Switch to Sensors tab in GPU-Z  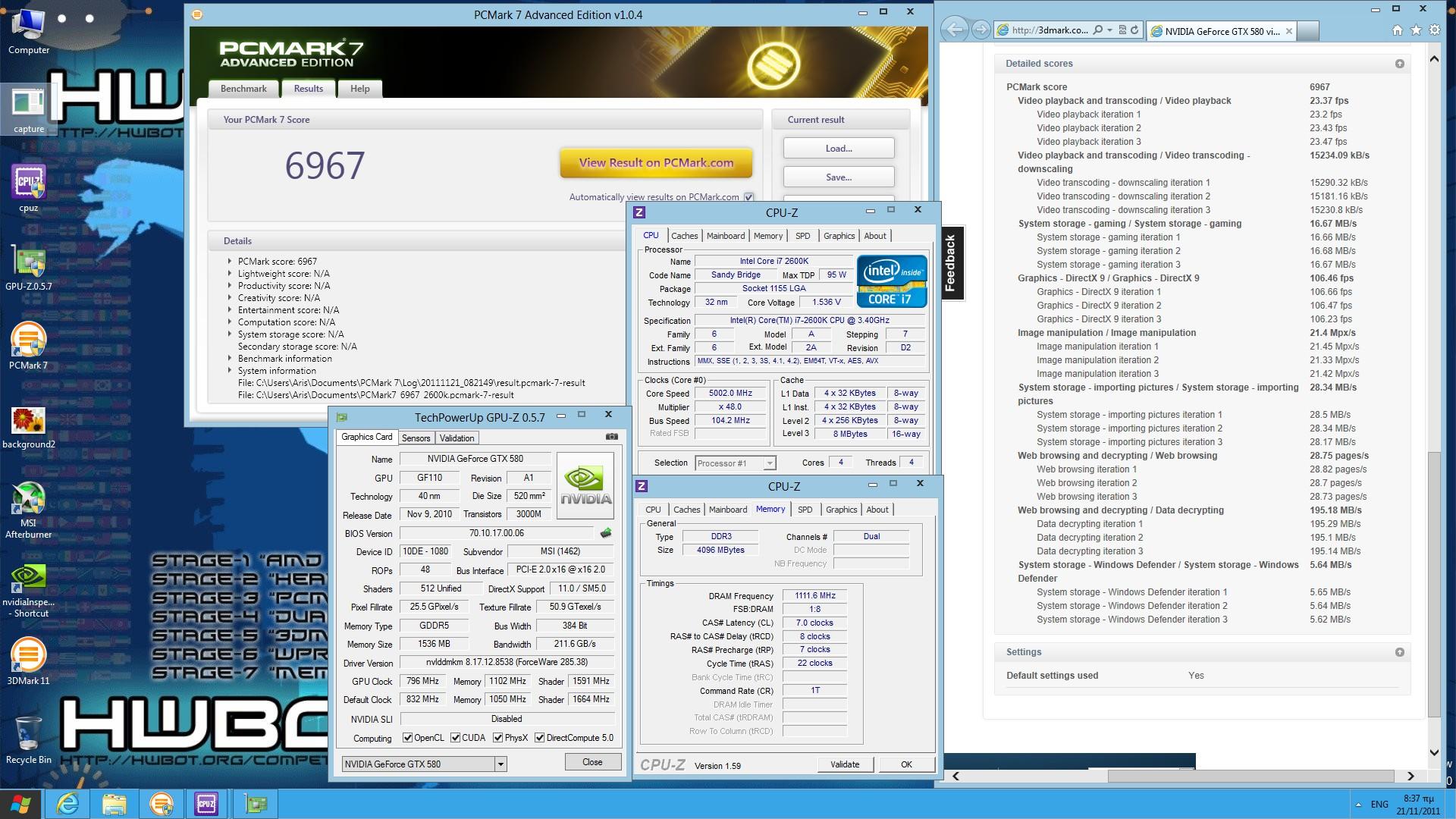coord(416,438)
